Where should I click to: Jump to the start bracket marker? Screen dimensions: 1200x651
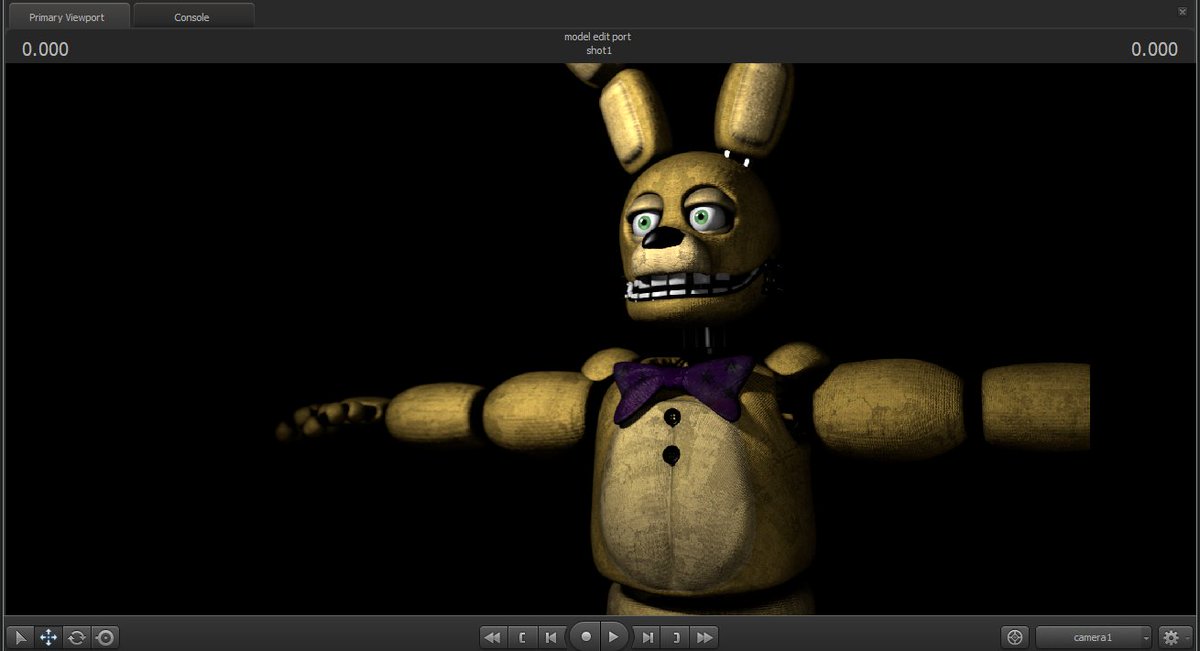522,637
